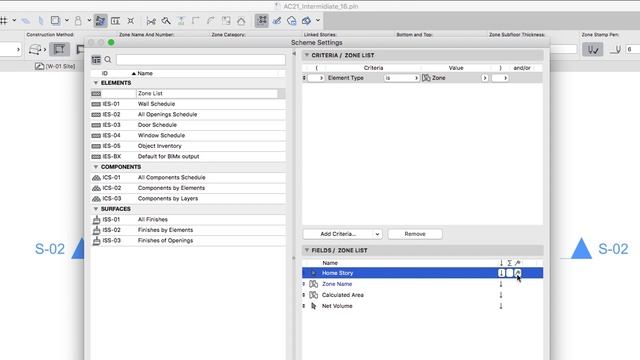Click the lock icon in toolbar
640x360 pixels.
coord(78,20)
